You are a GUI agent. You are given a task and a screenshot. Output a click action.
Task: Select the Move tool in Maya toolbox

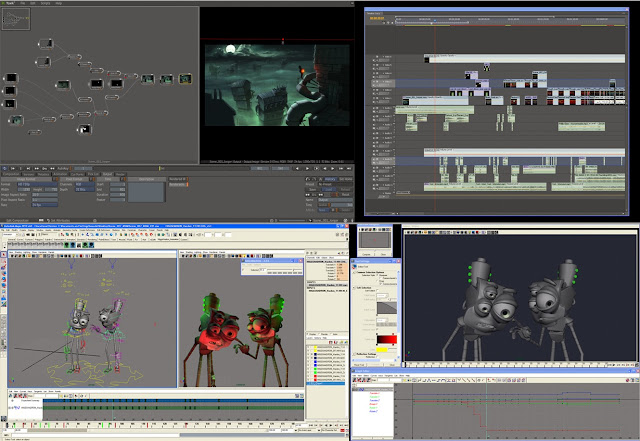click(3, 273)
